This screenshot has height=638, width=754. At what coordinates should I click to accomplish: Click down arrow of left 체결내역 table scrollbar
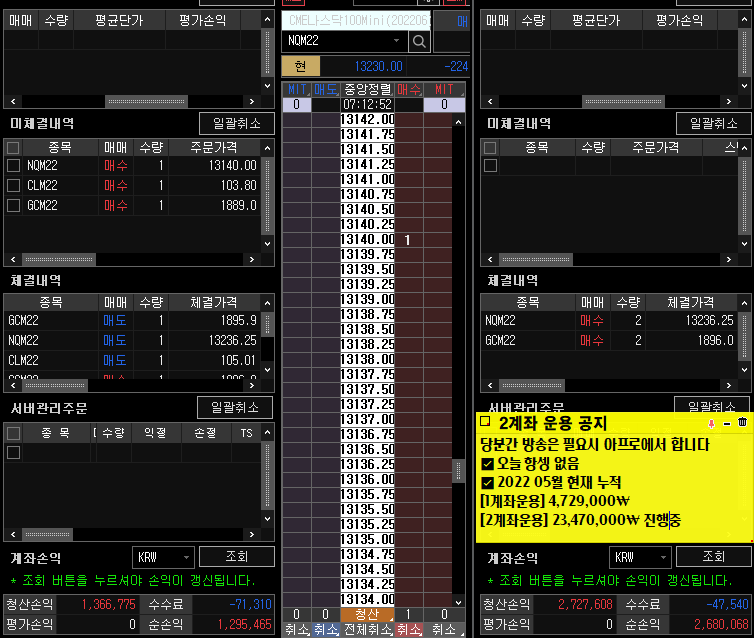pos(267,370)
